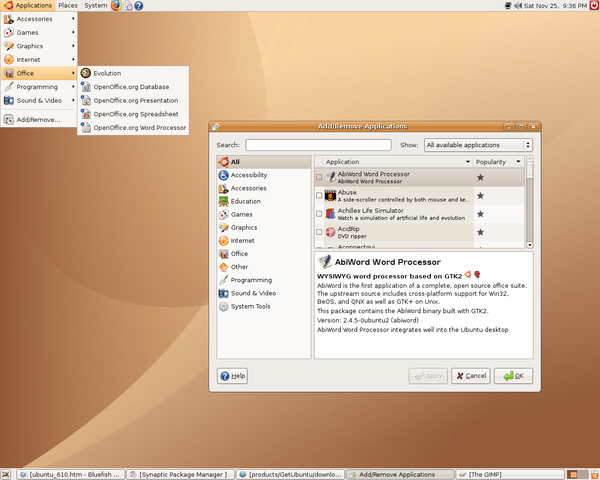
Task: Click the show desktop icon in bottom panel
Action: click(x=6, y=475)
